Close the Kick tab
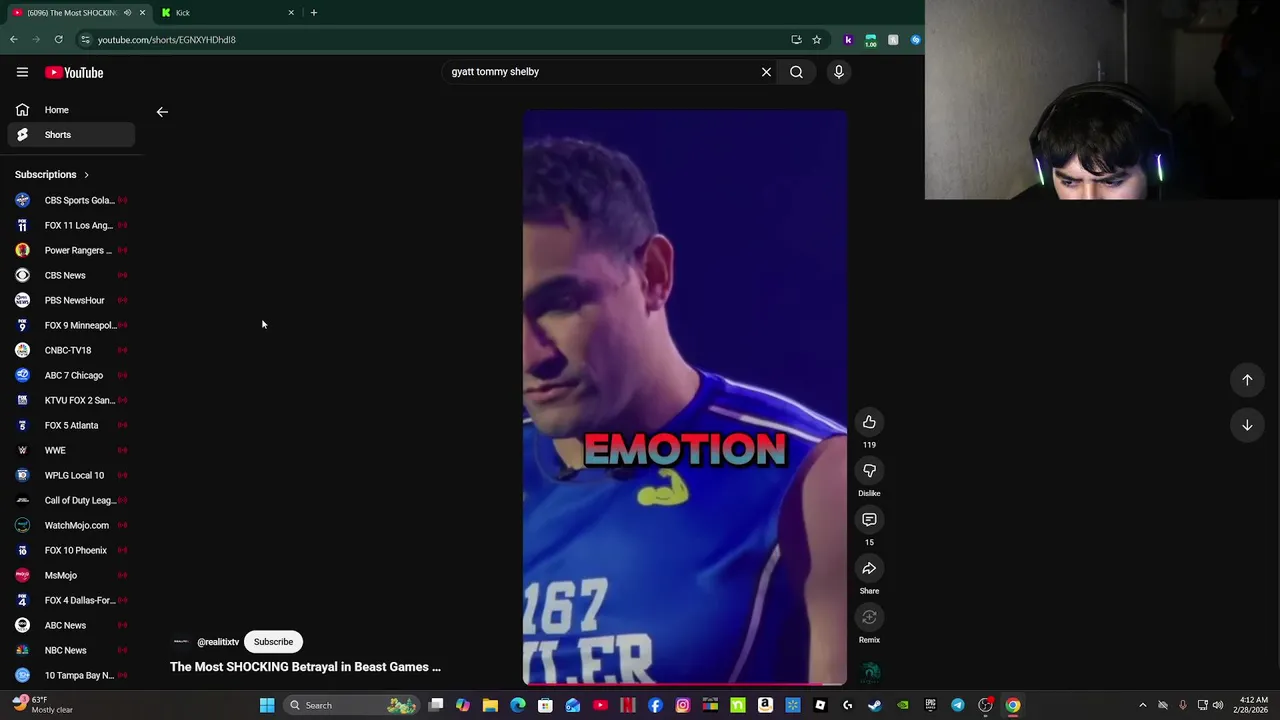Screen dimensions: 1280x720 click(x=291, y=13)
